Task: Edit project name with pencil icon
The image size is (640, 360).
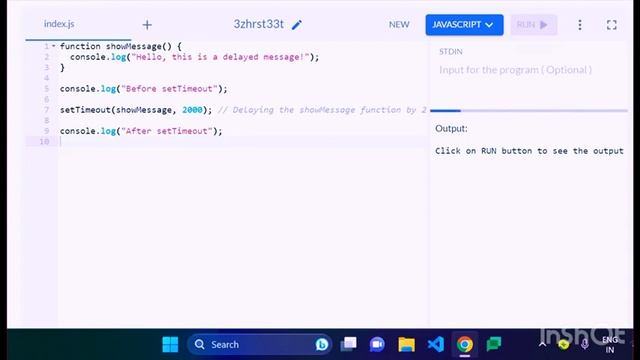Action: 297,25
